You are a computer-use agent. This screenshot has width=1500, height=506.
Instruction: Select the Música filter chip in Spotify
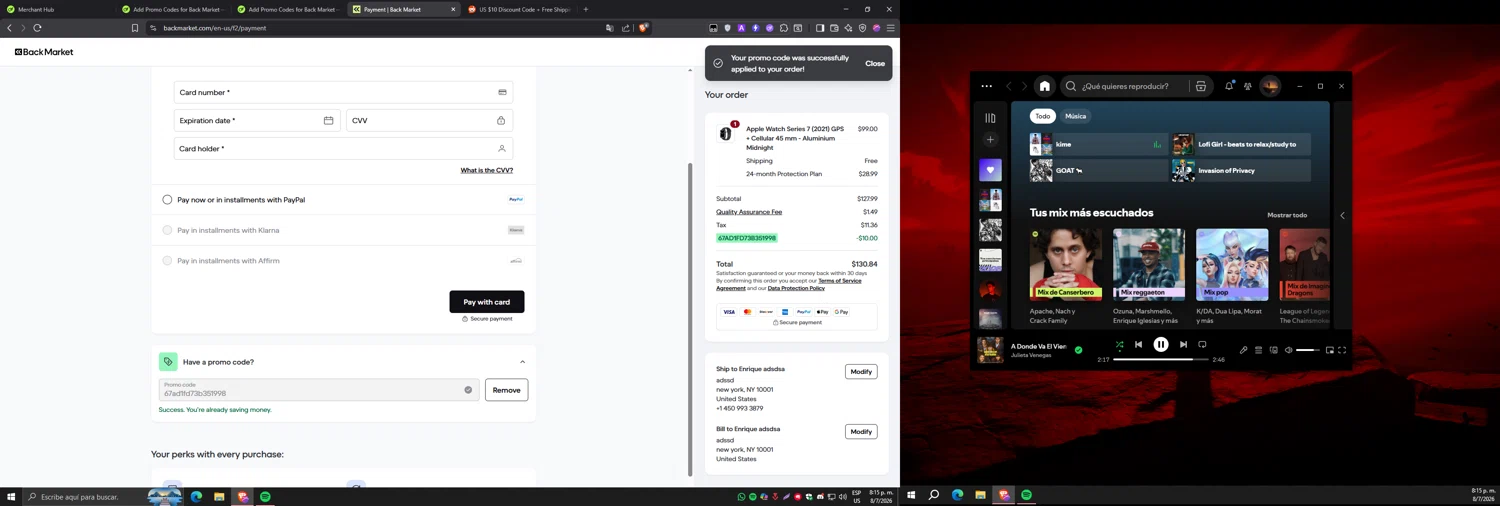tap(1075, 116)
